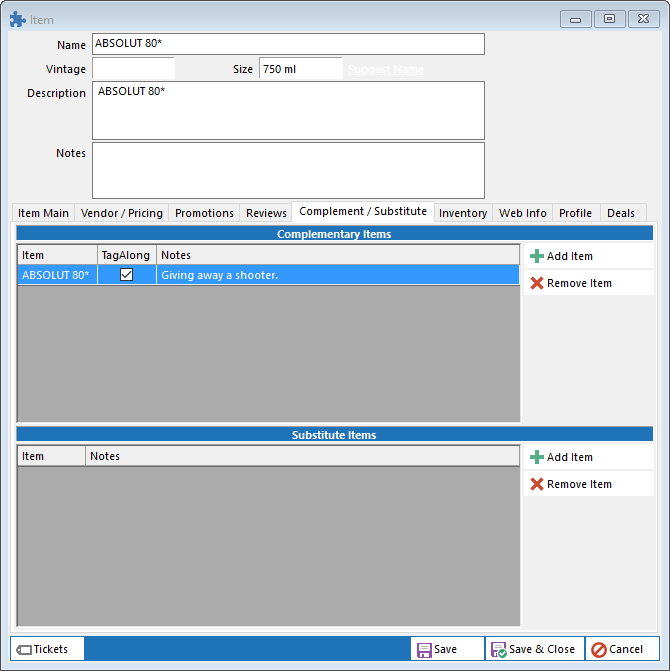Click the red X Remove Item icon under Complementary Items
Viewport: 670px width, 671px height.
click(537, 283)
